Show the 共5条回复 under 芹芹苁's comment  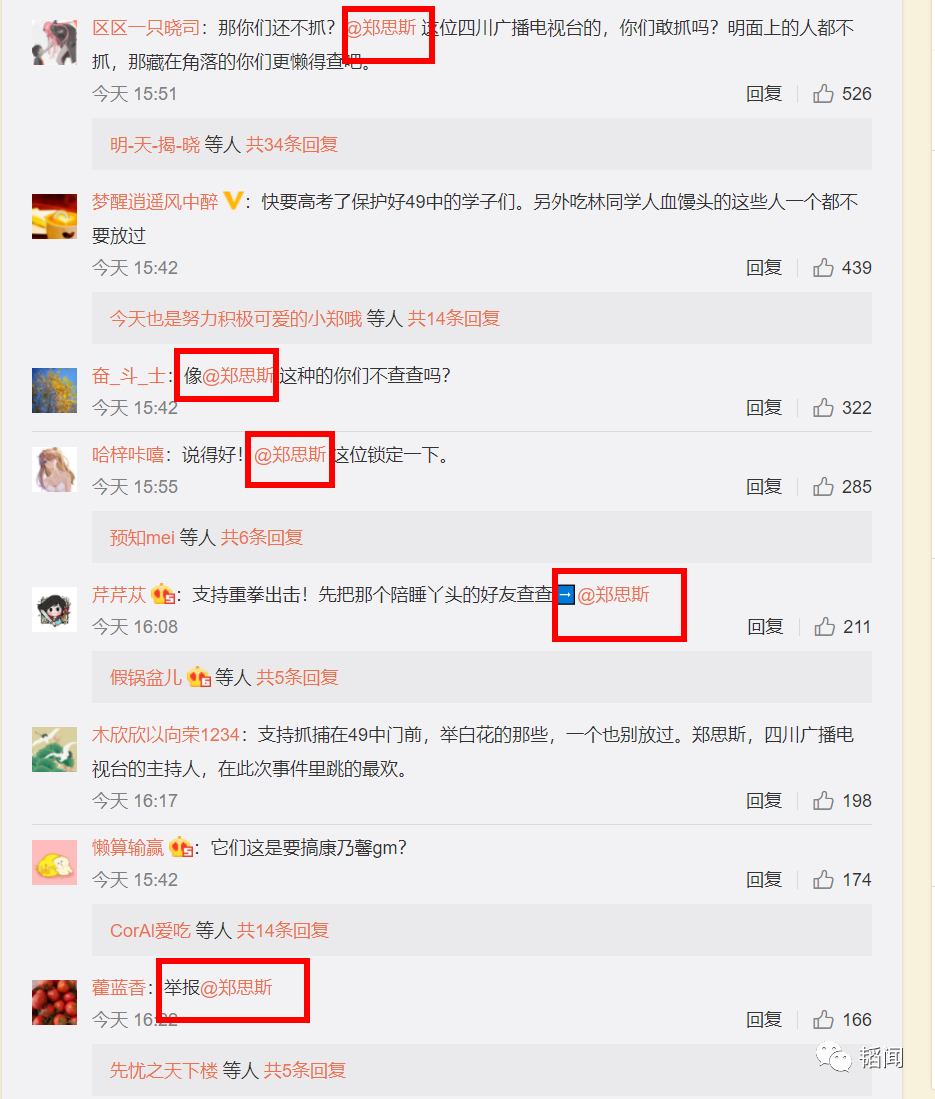click(x=297, y=678)
